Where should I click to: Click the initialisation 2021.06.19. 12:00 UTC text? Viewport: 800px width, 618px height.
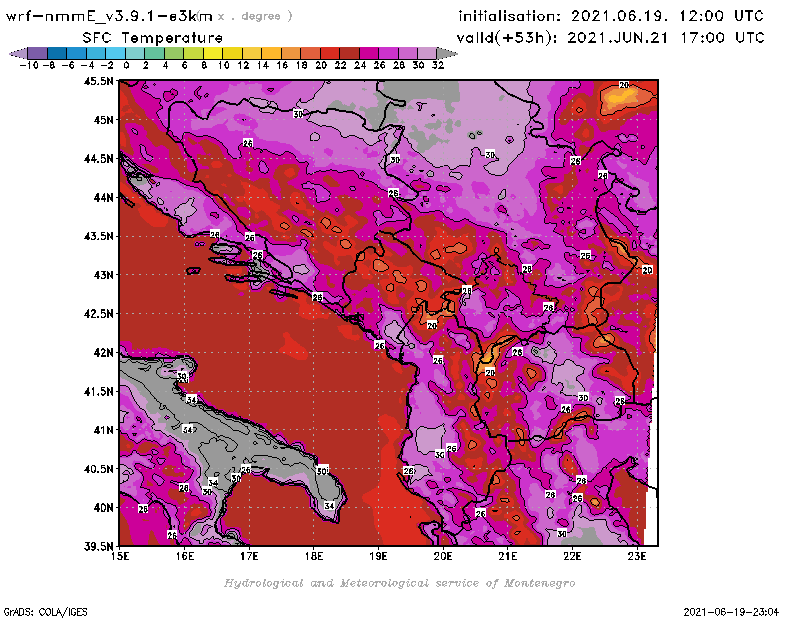pos(611,16)
